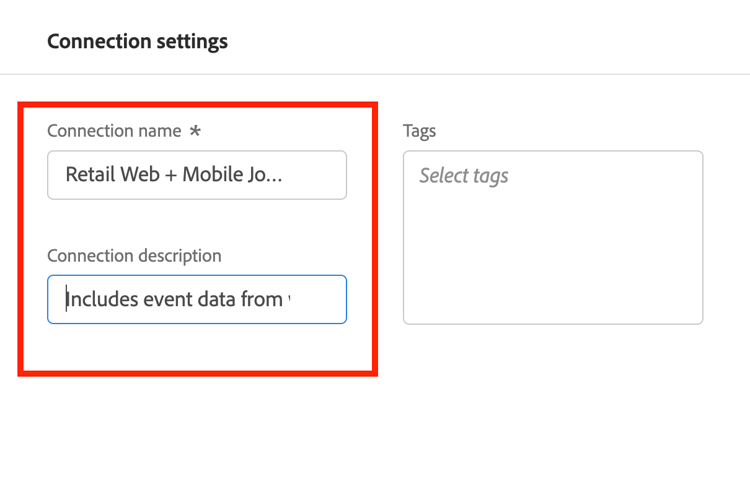
Task: Click the Tags label
Action: pyautogui.click(x=419, y=131)
